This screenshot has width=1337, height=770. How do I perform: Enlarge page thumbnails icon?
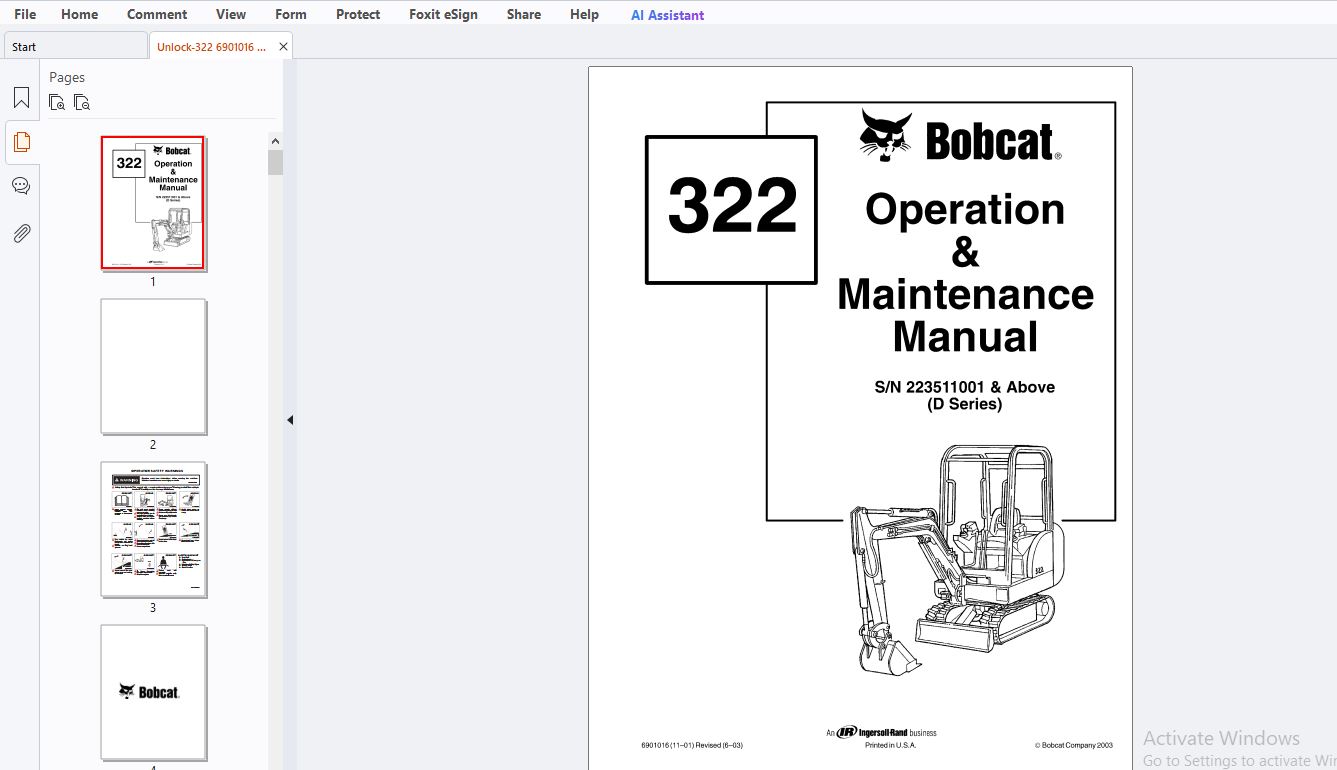pyautogui.click(x=57, y=102)
